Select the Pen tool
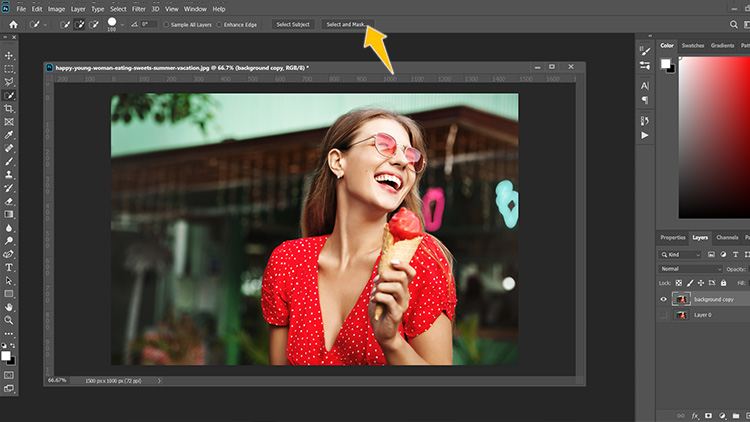This screenshot has height=422, width=750. (9, 254)
